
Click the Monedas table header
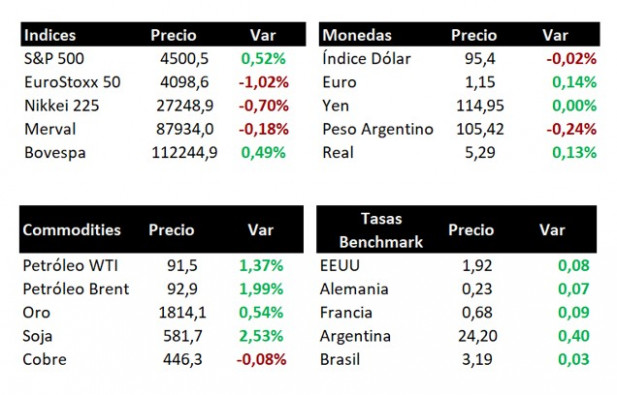tap(357, 35)
